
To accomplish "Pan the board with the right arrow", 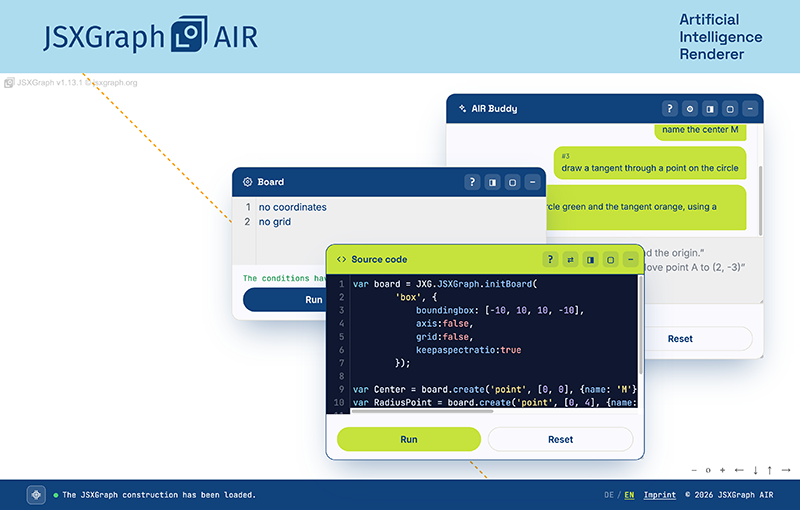I will click(x=786, y=470).
